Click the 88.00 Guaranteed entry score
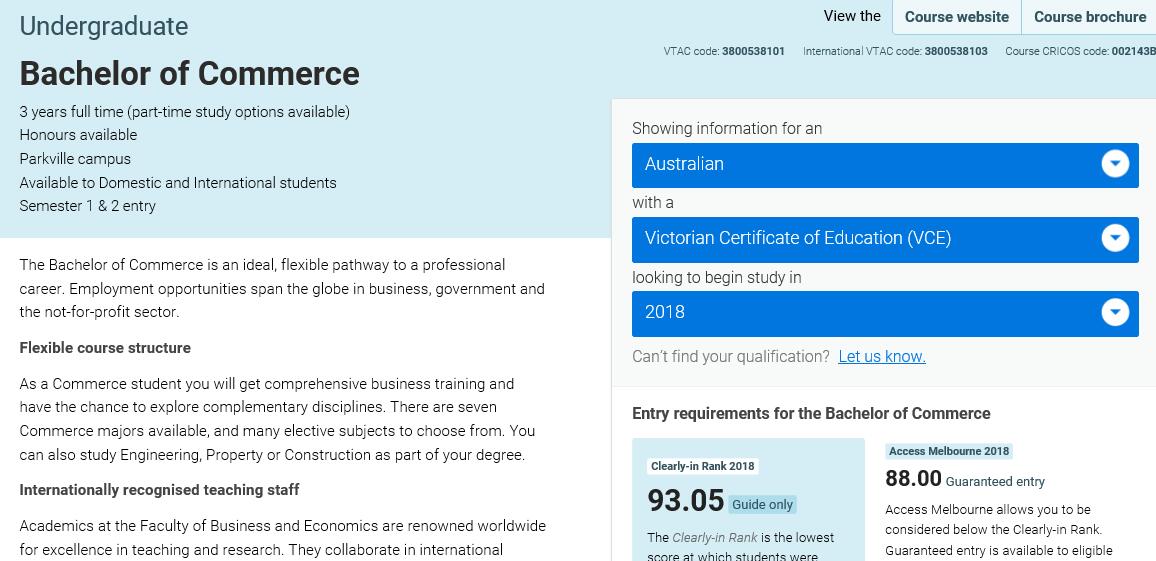The image size is (1156, 561). click(913, 479)
